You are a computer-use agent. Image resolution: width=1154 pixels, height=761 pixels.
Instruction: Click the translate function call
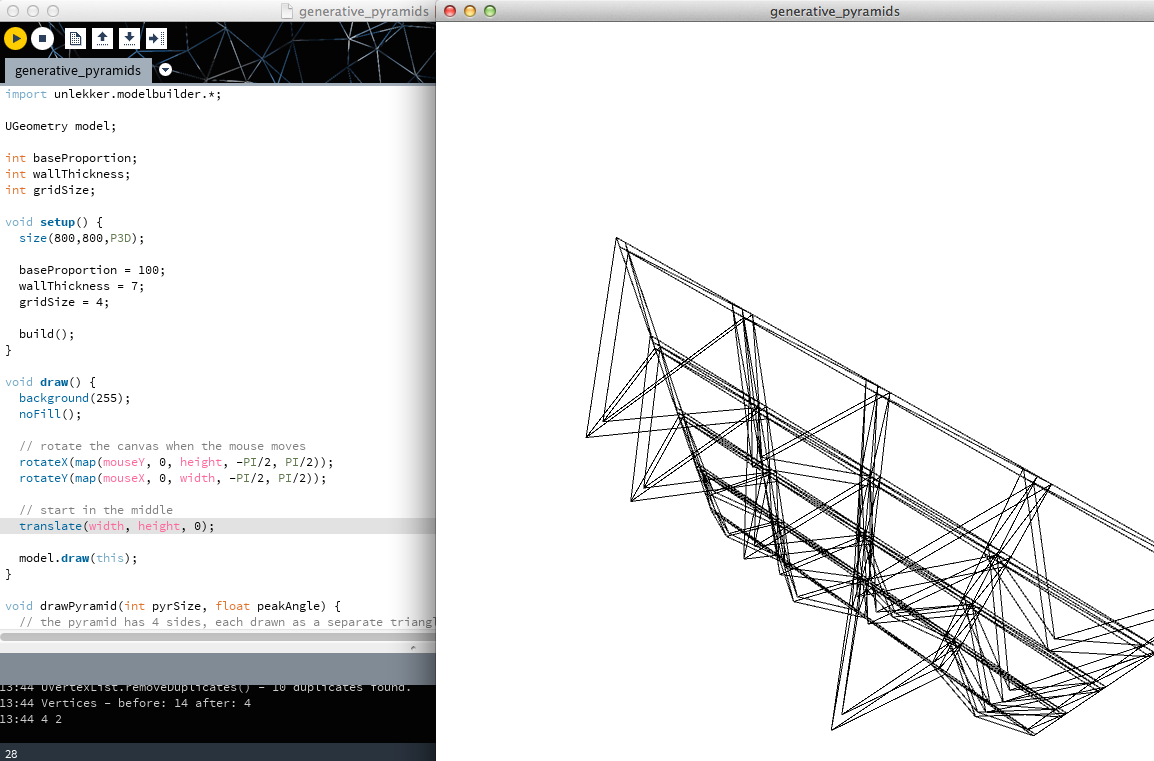50,525
